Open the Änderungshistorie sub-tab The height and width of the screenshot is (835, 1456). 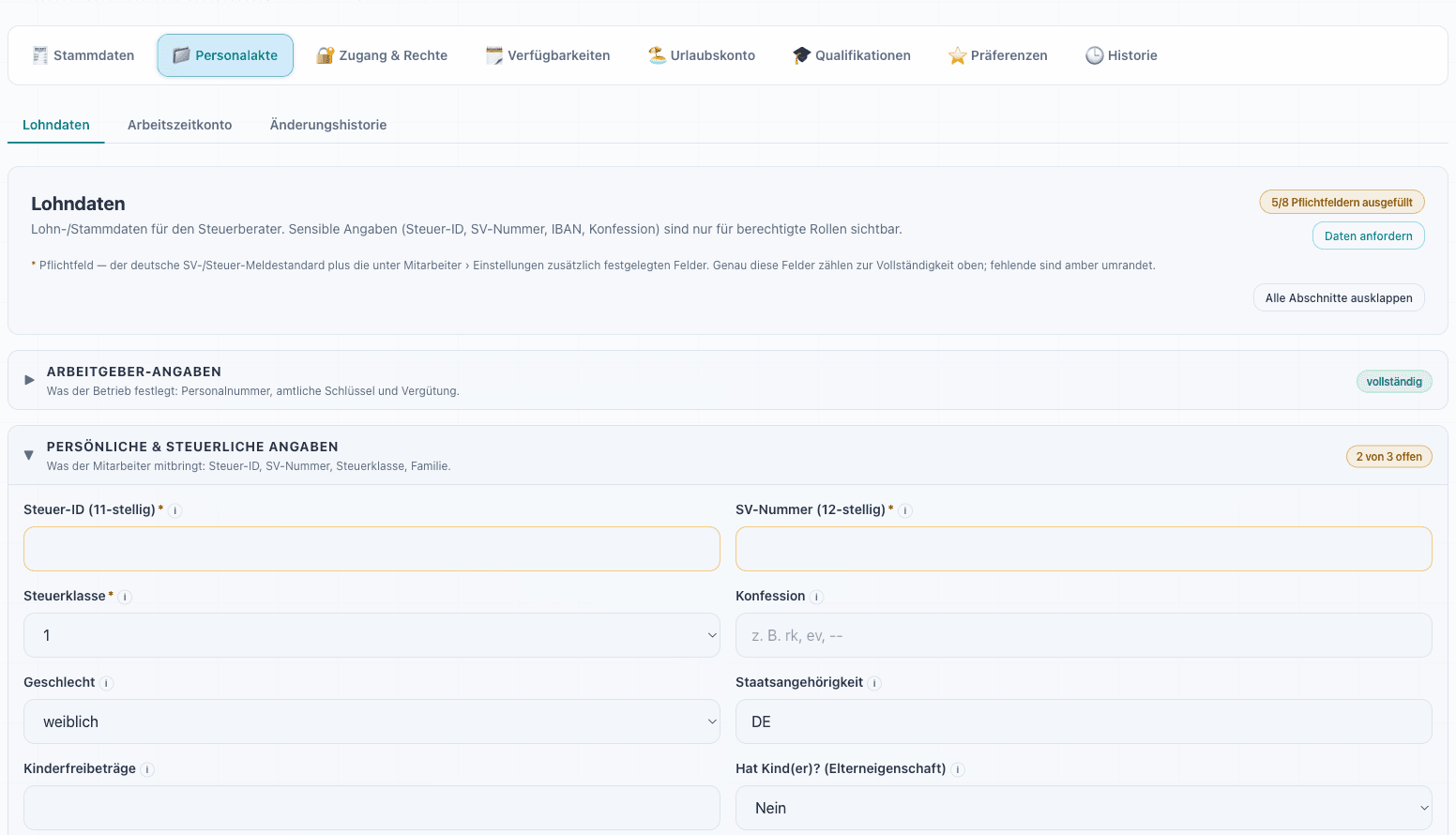(x=328, y=125)
